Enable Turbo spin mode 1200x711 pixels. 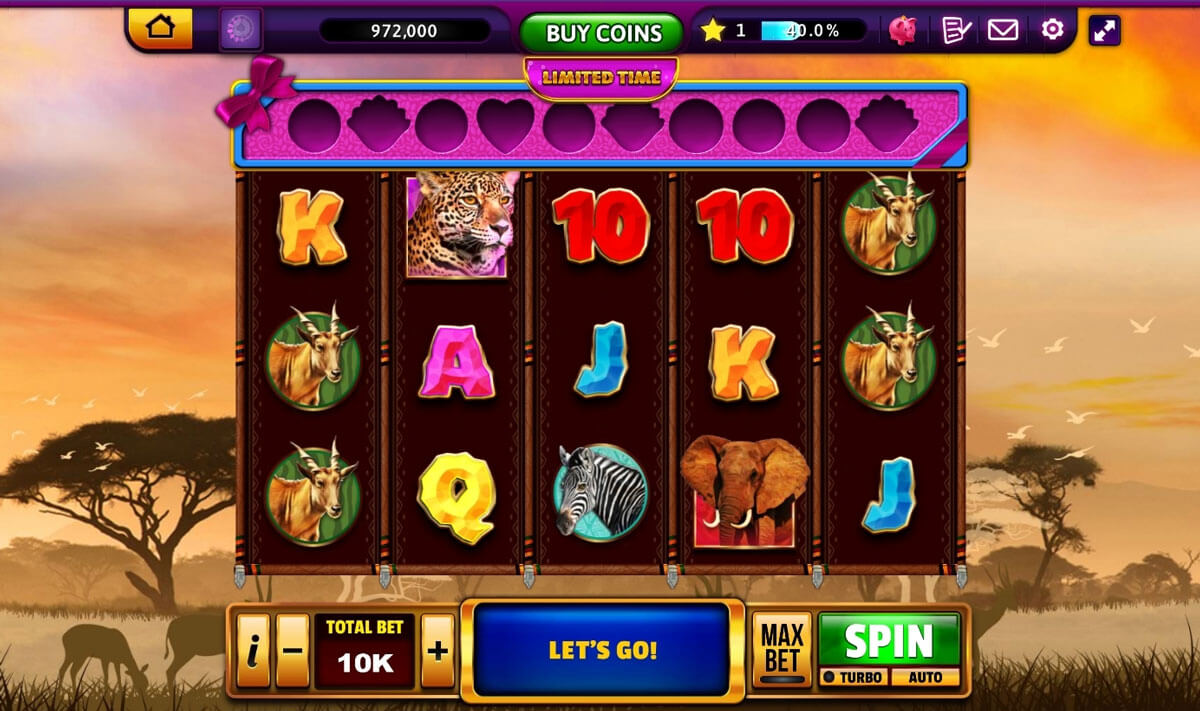coord(853,677)
